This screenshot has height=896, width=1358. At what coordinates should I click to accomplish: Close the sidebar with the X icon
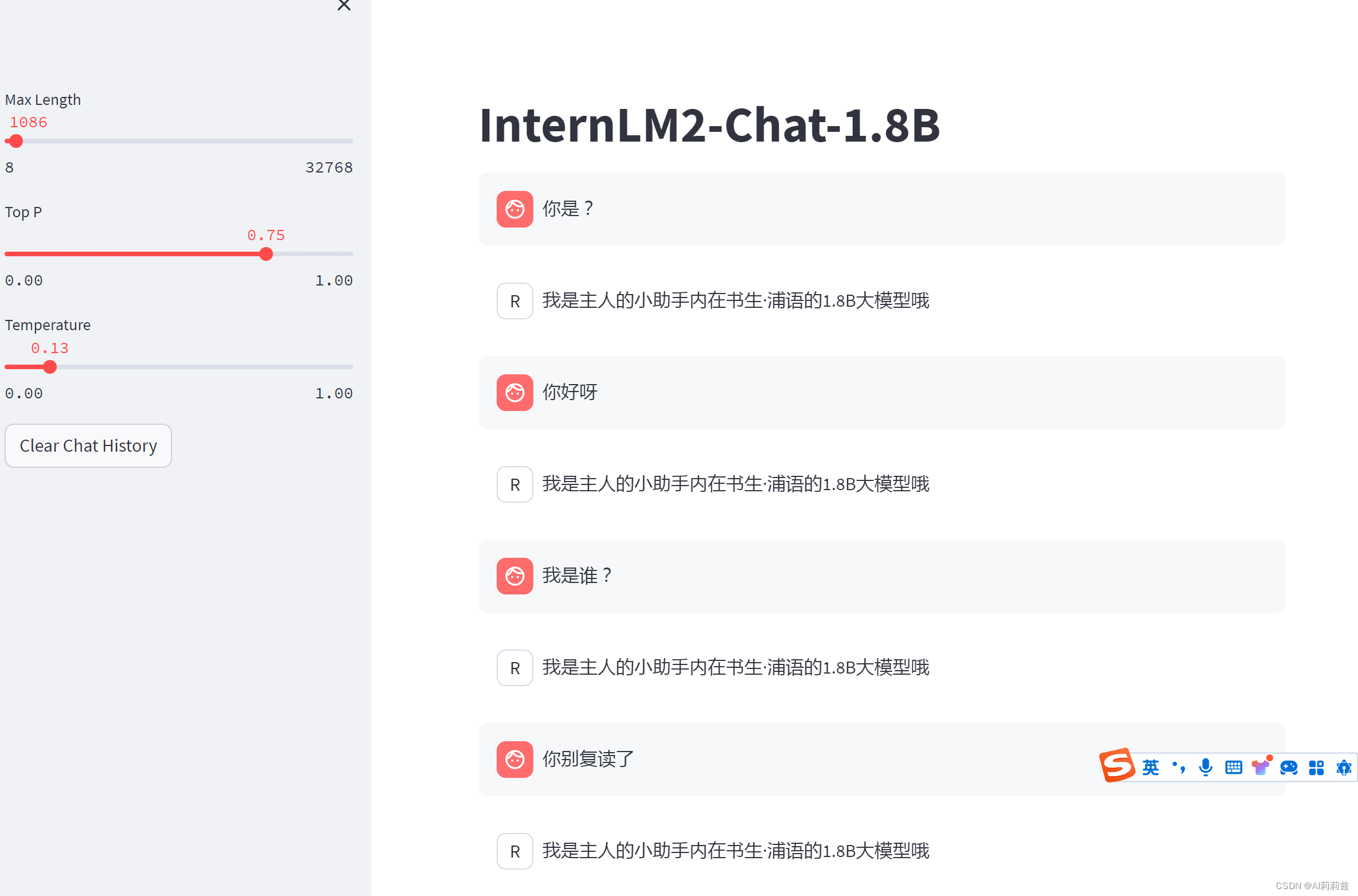coord(344,5)
